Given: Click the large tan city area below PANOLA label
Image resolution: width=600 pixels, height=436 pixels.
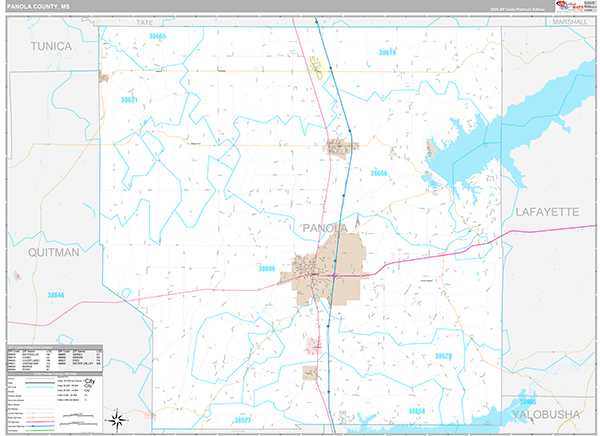Looking at the screenshot, I should (329, 270).
